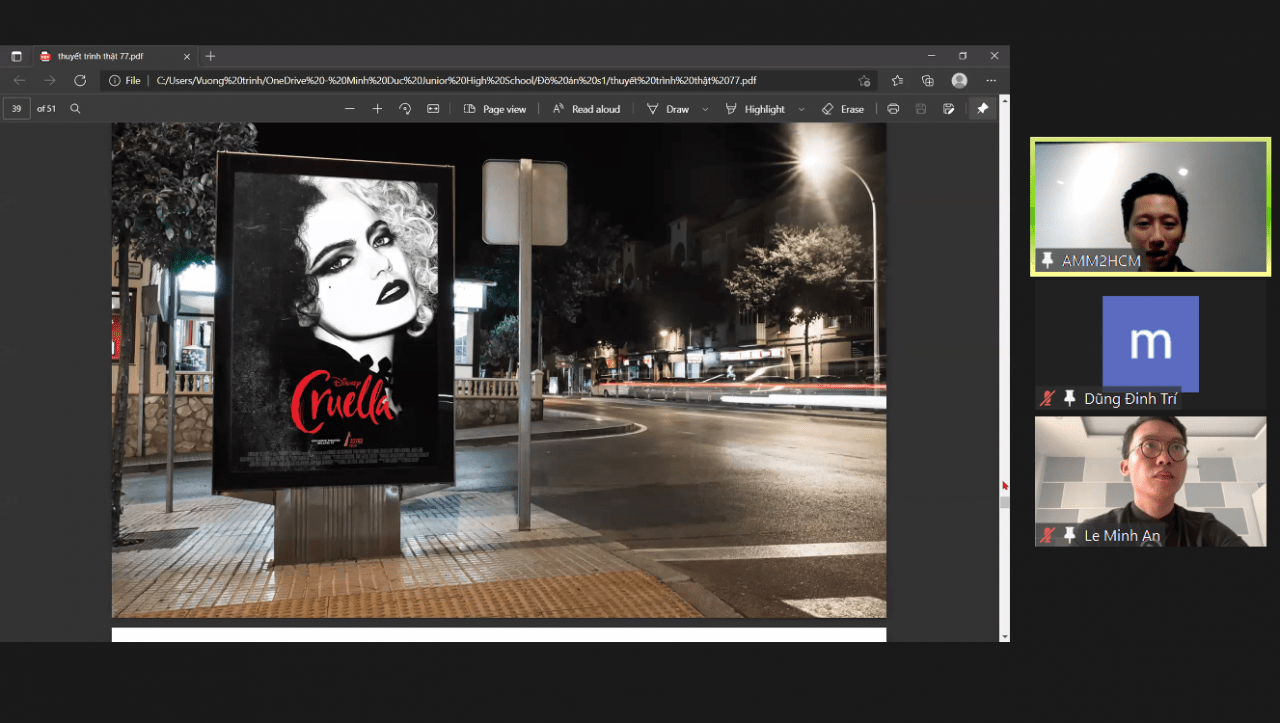Activate the Highlight tool
The width and height of the screenshot is (1280, 723).
pyautogui.click(x=755, y=109)
